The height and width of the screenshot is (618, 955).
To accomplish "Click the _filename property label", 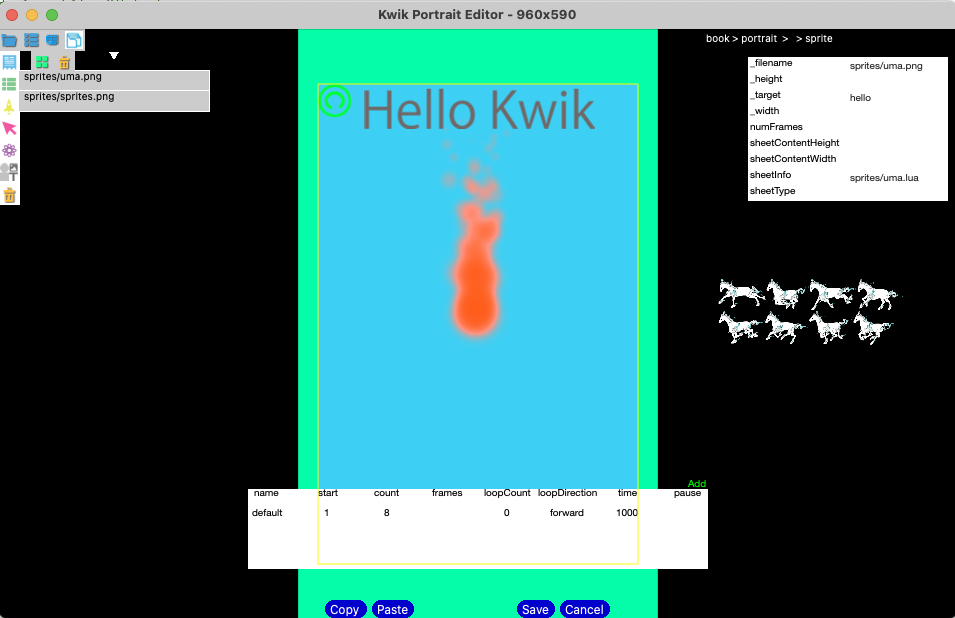I will click(771, 63).
